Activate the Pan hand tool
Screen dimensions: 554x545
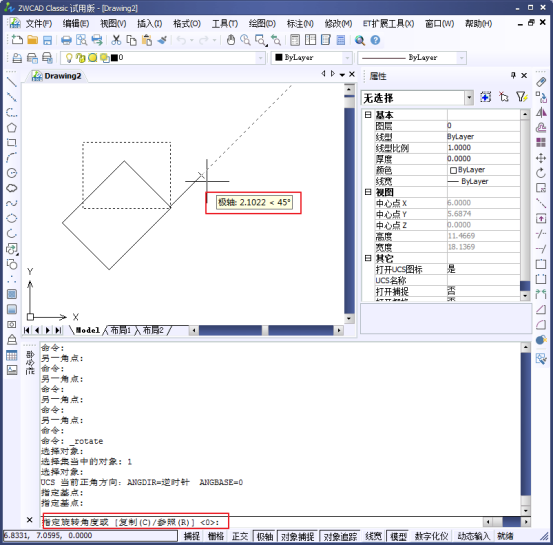point(231,40)
